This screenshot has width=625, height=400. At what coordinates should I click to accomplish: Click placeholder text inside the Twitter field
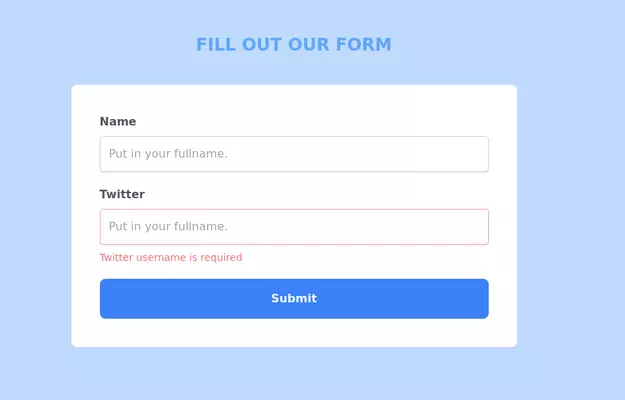[x=168, y=226]
